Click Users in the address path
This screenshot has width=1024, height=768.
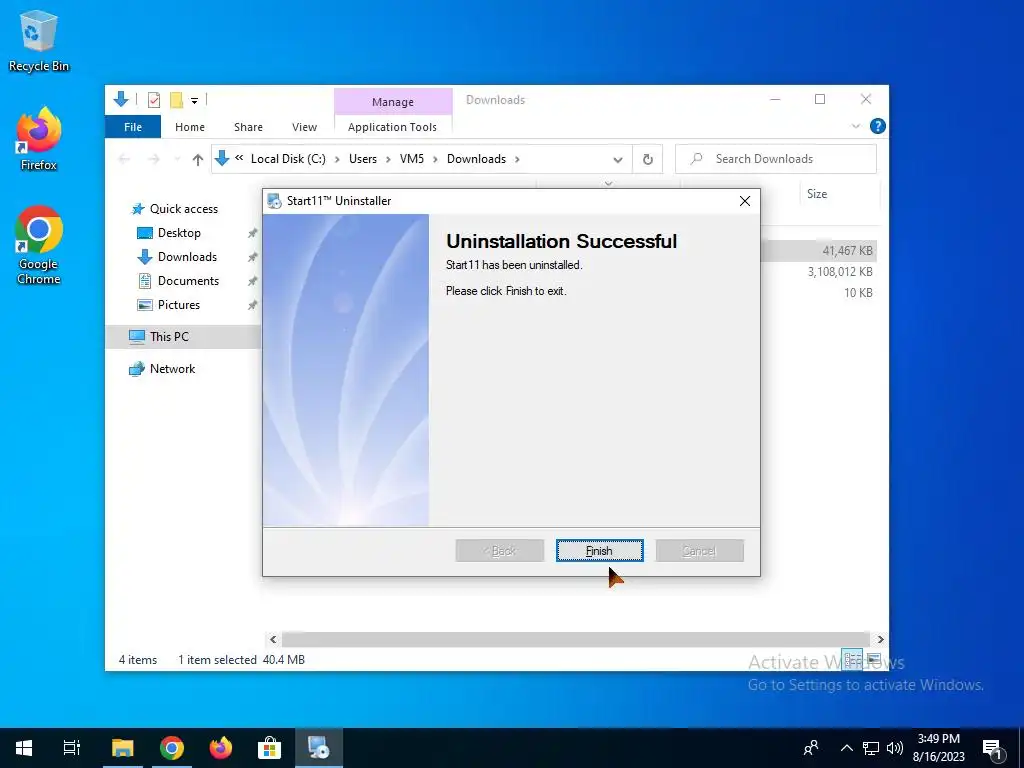pyautogui.click(x=362, y=159)
